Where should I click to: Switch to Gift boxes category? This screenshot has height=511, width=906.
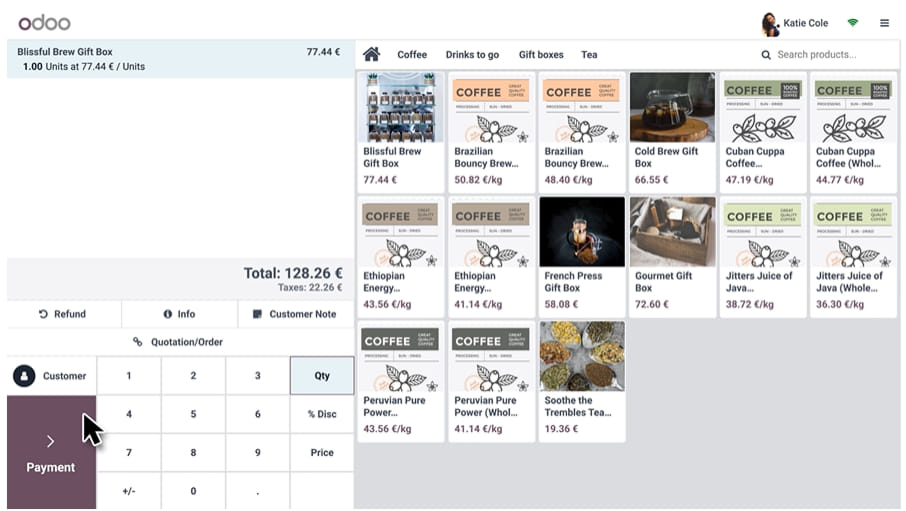(541, 55)
